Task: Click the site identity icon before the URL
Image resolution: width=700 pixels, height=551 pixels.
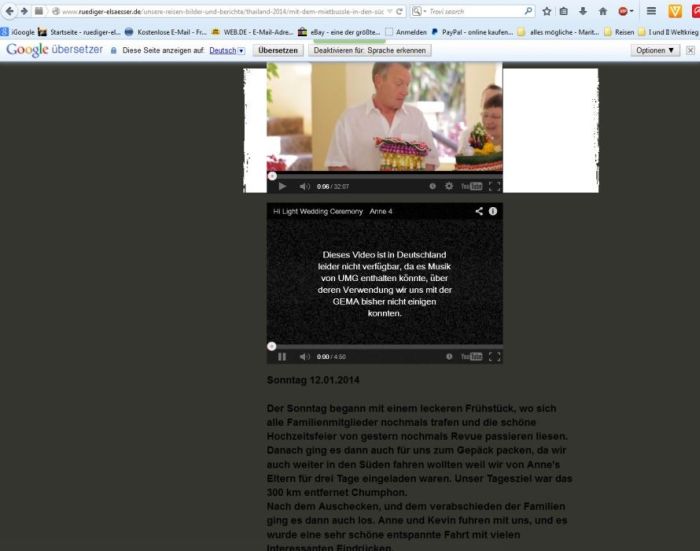Action: tap(55, 12)
